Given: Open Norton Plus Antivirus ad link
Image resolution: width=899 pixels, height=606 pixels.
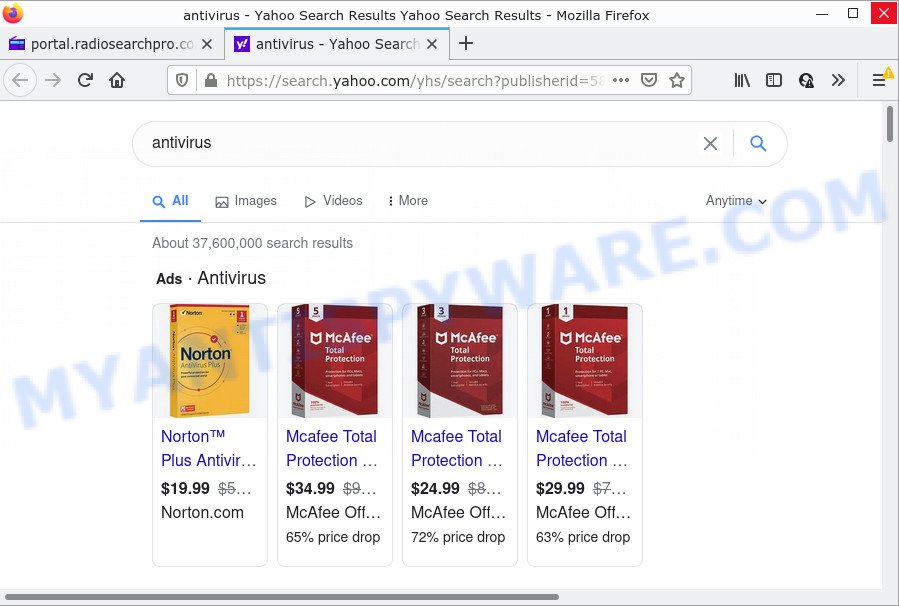Looking at the screenshot, I should click(x=209, y=448).
